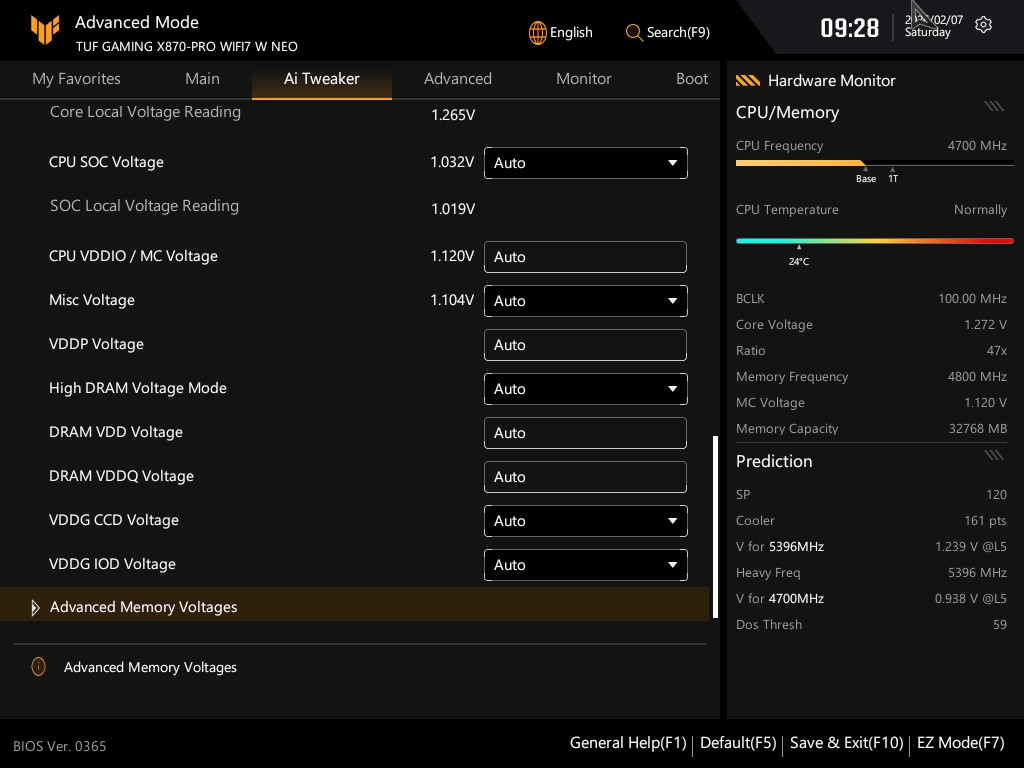Open the VDDG CCD Voltage dropdown
Viewport: 1024px width, 768px height.
click(585, 521)
